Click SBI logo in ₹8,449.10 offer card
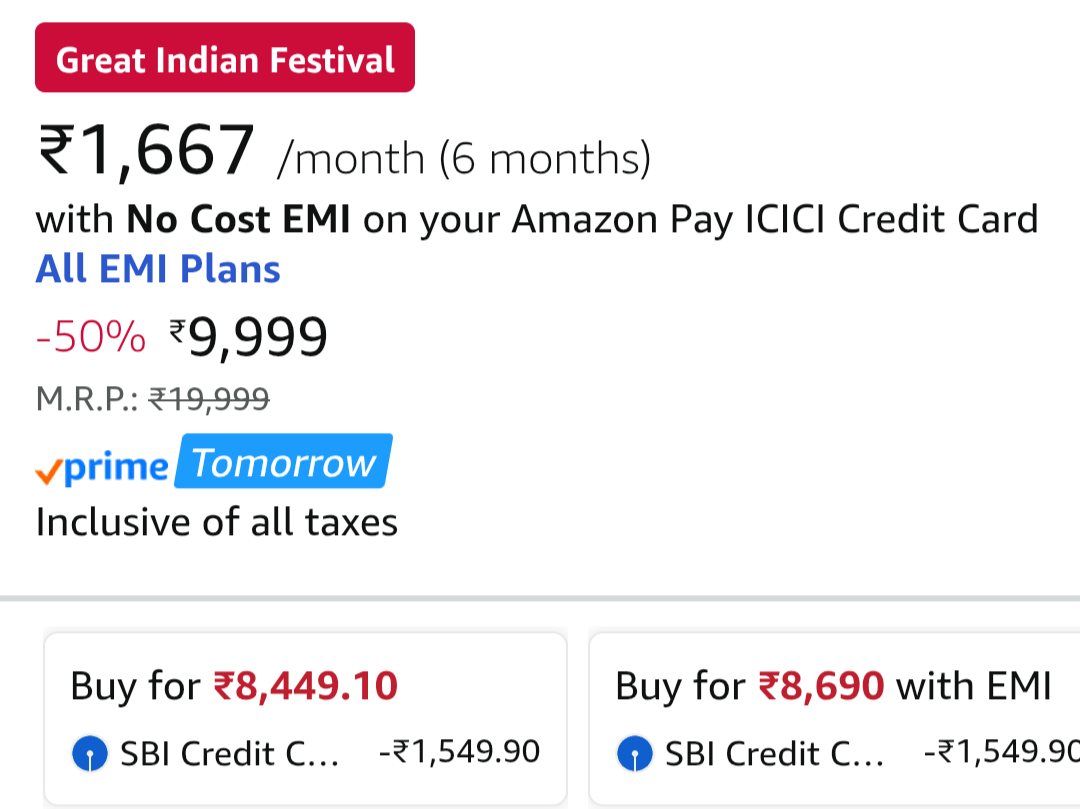Viewport: 1080px width, 809px height. (90, 753)
